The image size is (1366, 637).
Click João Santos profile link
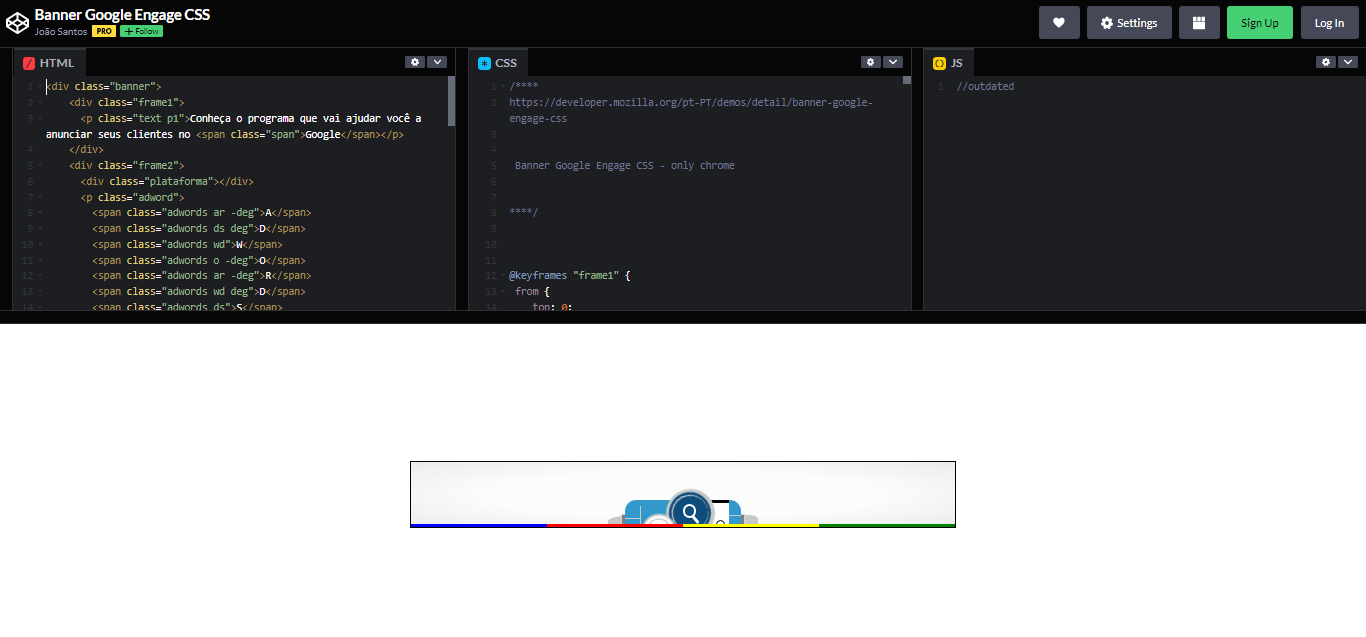(59, 31)
